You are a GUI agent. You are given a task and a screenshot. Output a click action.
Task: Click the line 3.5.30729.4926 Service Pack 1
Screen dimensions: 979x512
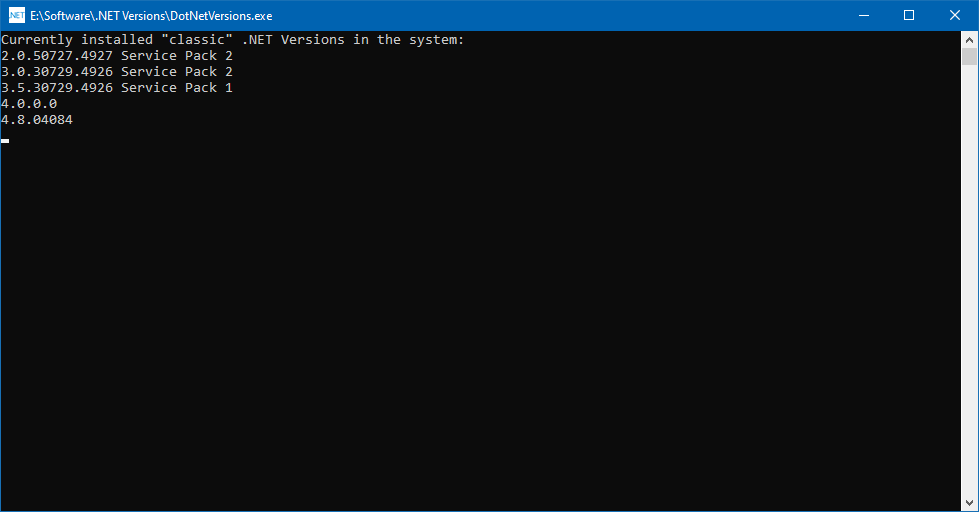point(117,88)
